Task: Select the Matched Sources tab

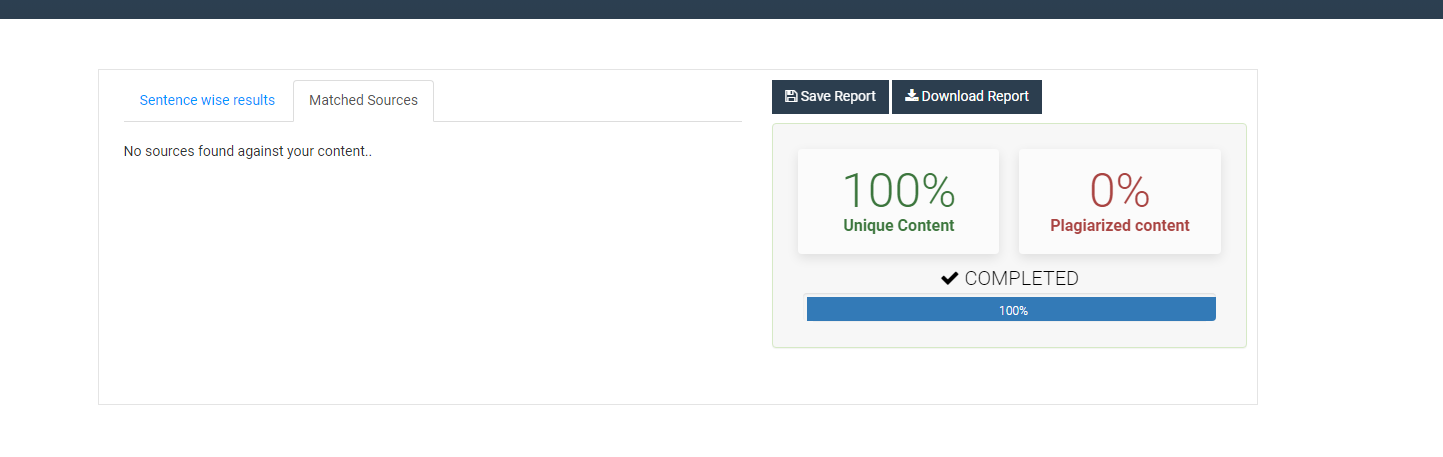Action: 363,100
